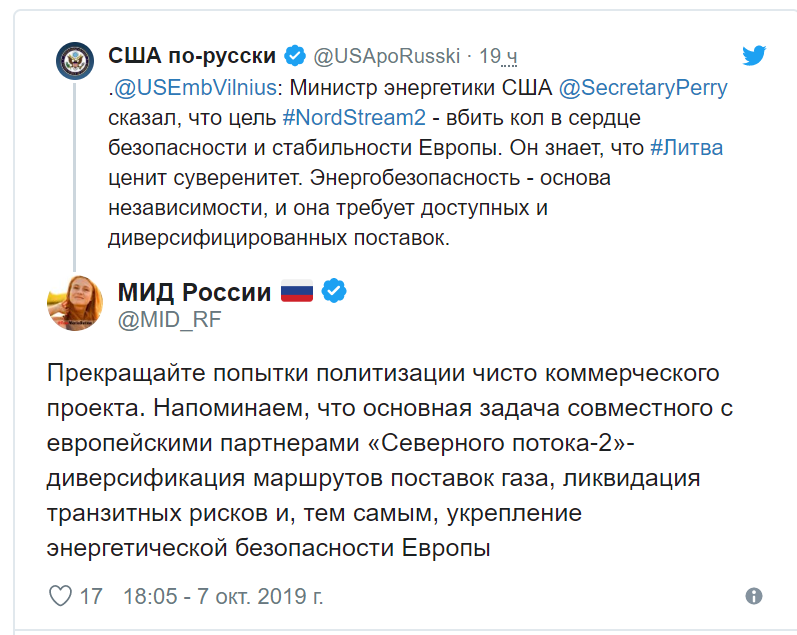
Task: Click the МИД России reply text body
Action: click(390, 460)
